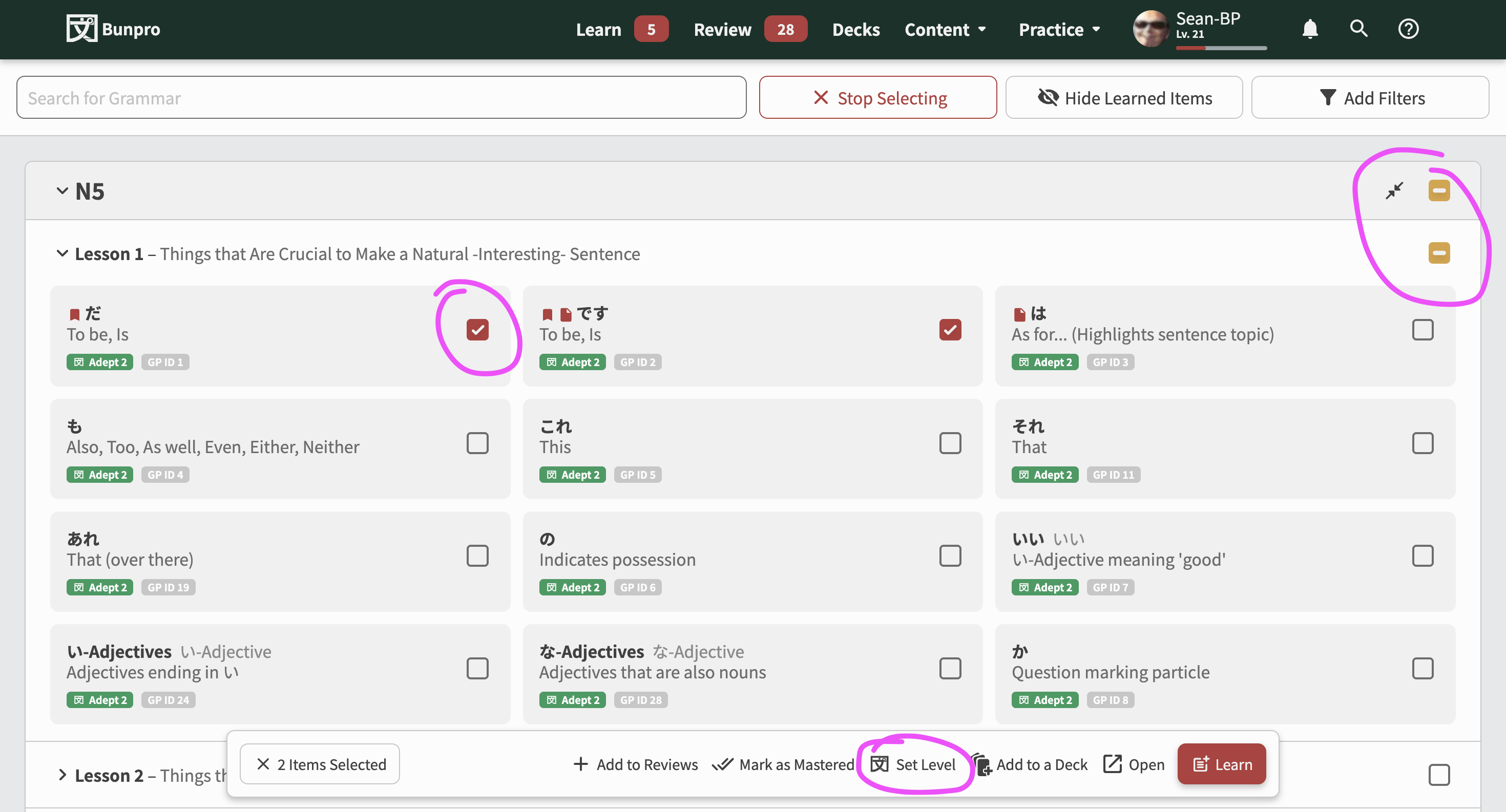Click the Stop Selecting button
Image resolution: width=1506 pixels, height=812 pixels.
pyautogui.click(x=877, y=98)
